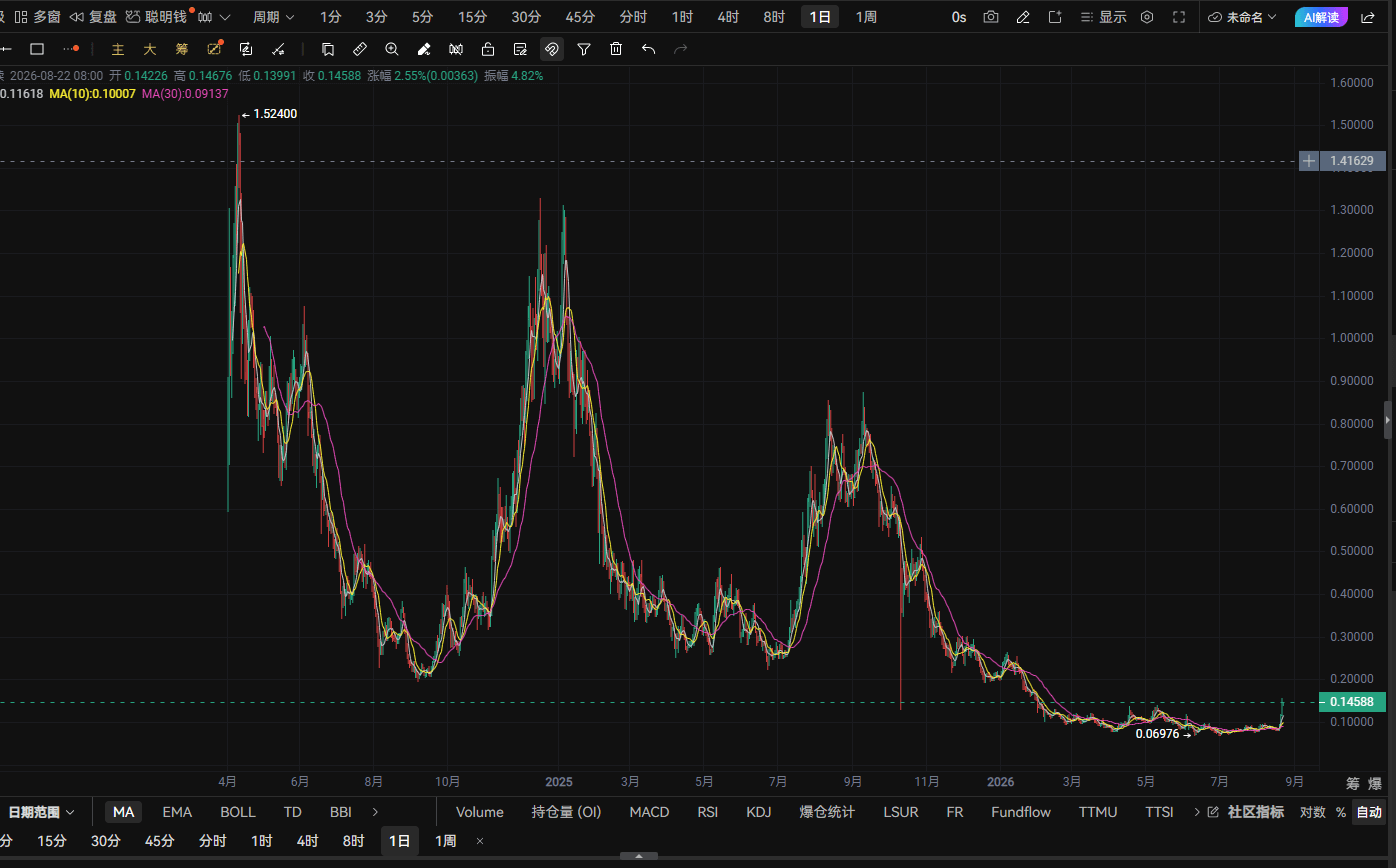
Task: Select the 15分 interval in top bar
Action: click(x=473, y=17)
